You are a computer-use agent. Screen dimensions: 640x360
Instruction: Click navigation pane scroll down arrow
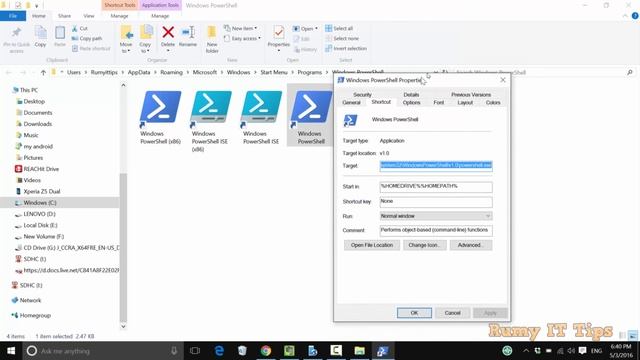(x=123, y=326)
